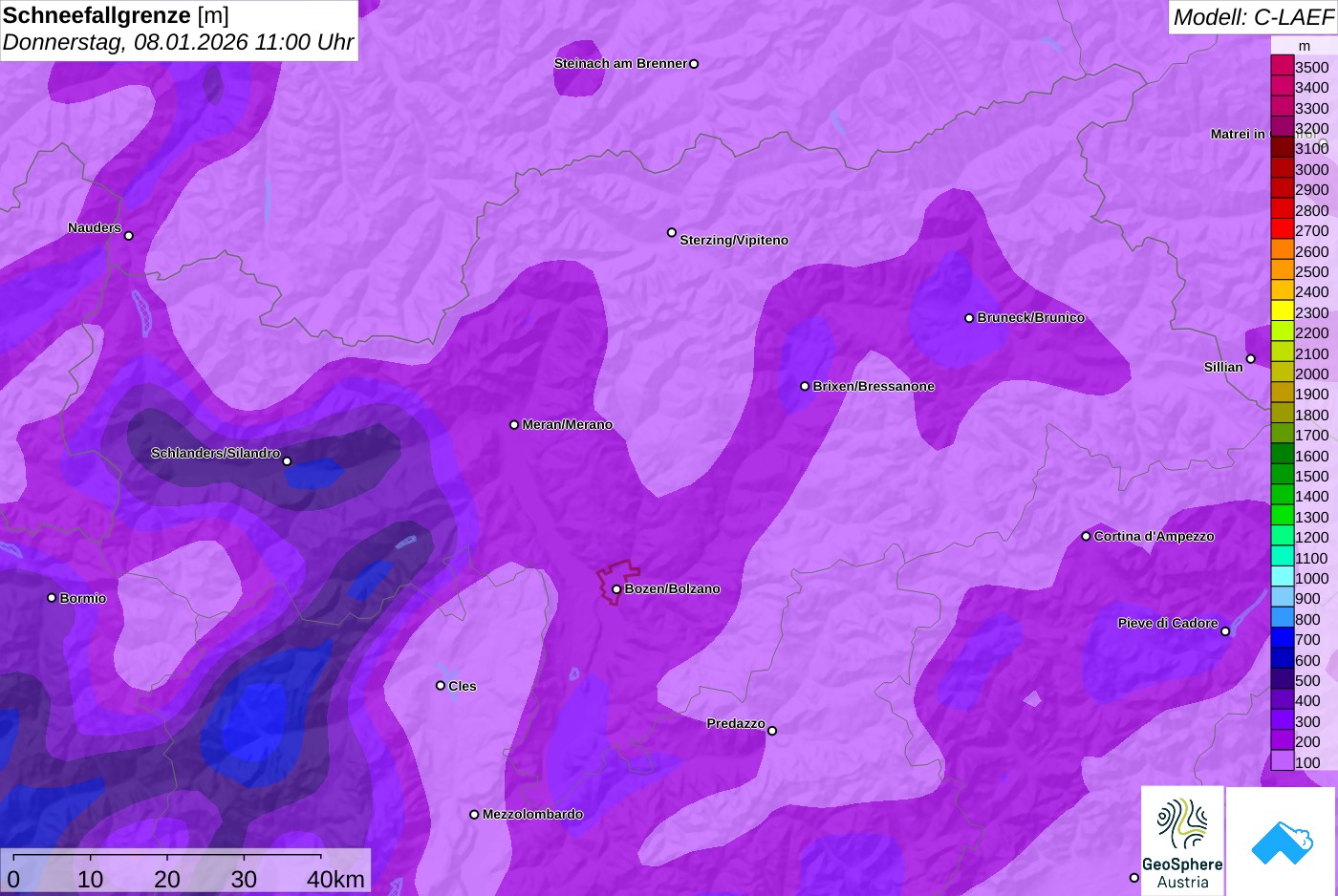
Task: Click the 1900 m olive legend swatch
Action: 1283,394
